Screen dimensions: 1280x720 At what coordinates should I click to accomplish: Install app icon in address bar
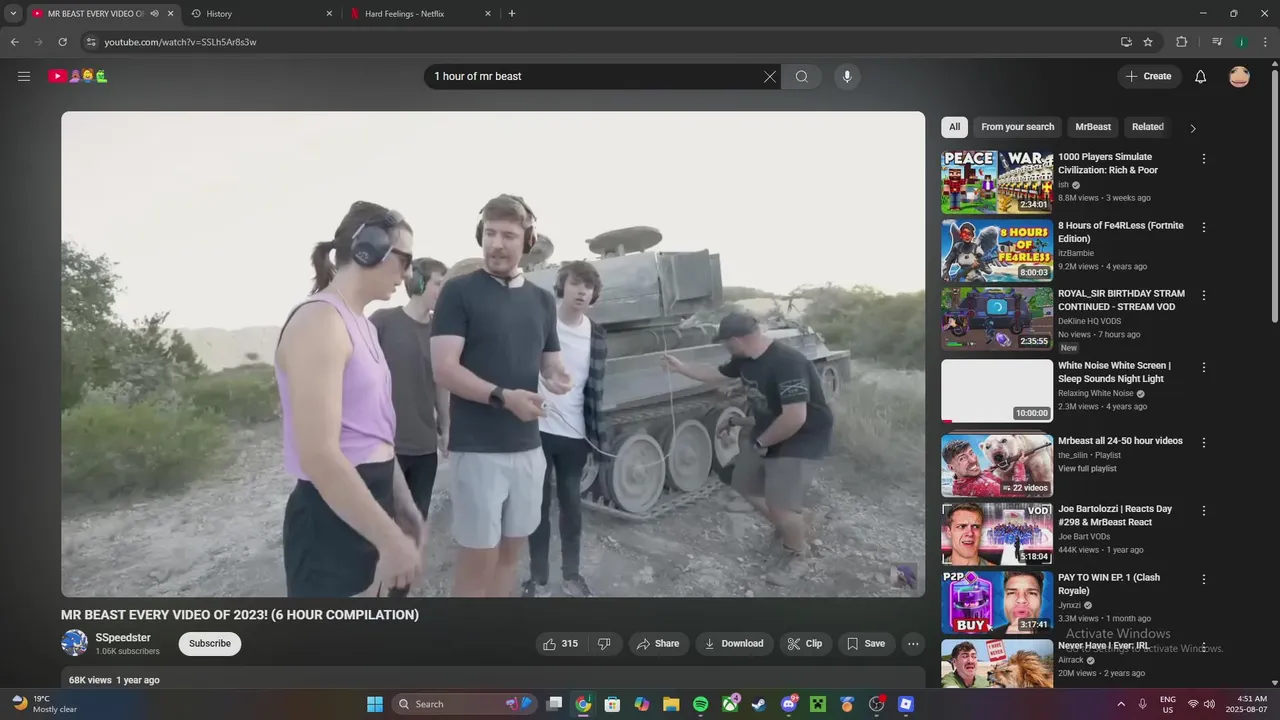[1126, 42]
